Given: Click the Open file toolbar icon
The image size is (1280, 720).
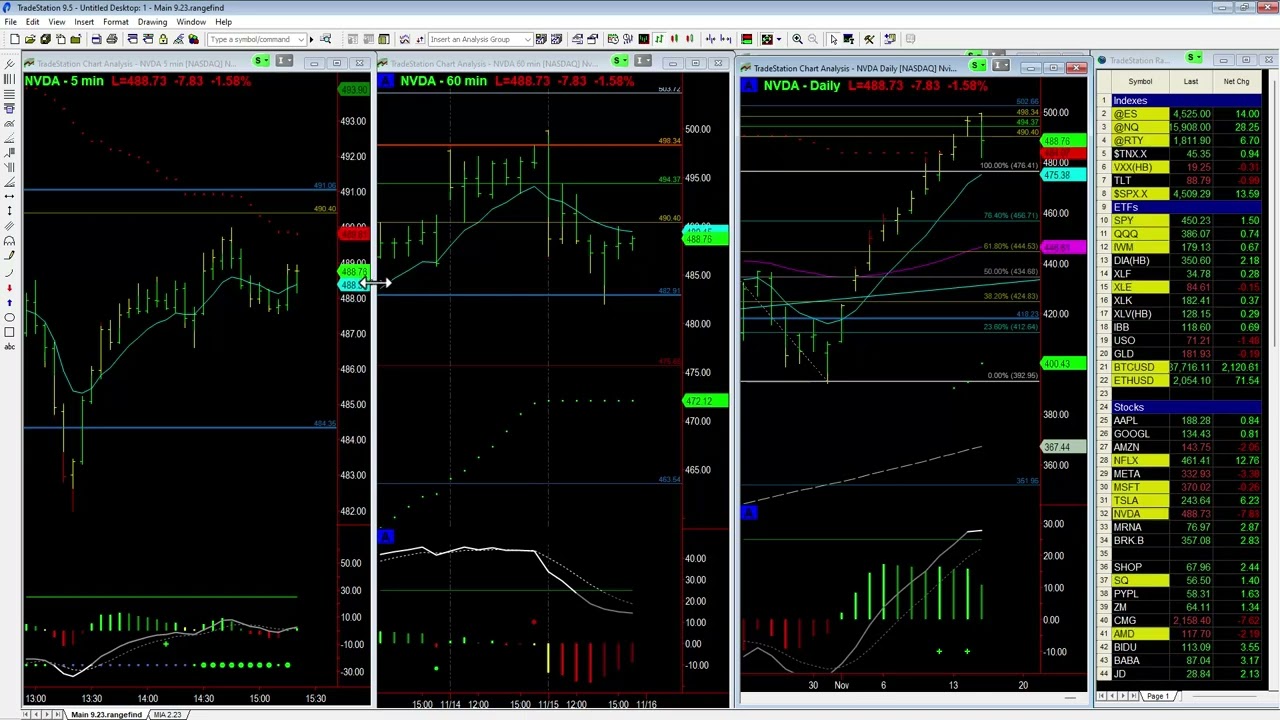Looking at the screenshot, I should [30, 39].
